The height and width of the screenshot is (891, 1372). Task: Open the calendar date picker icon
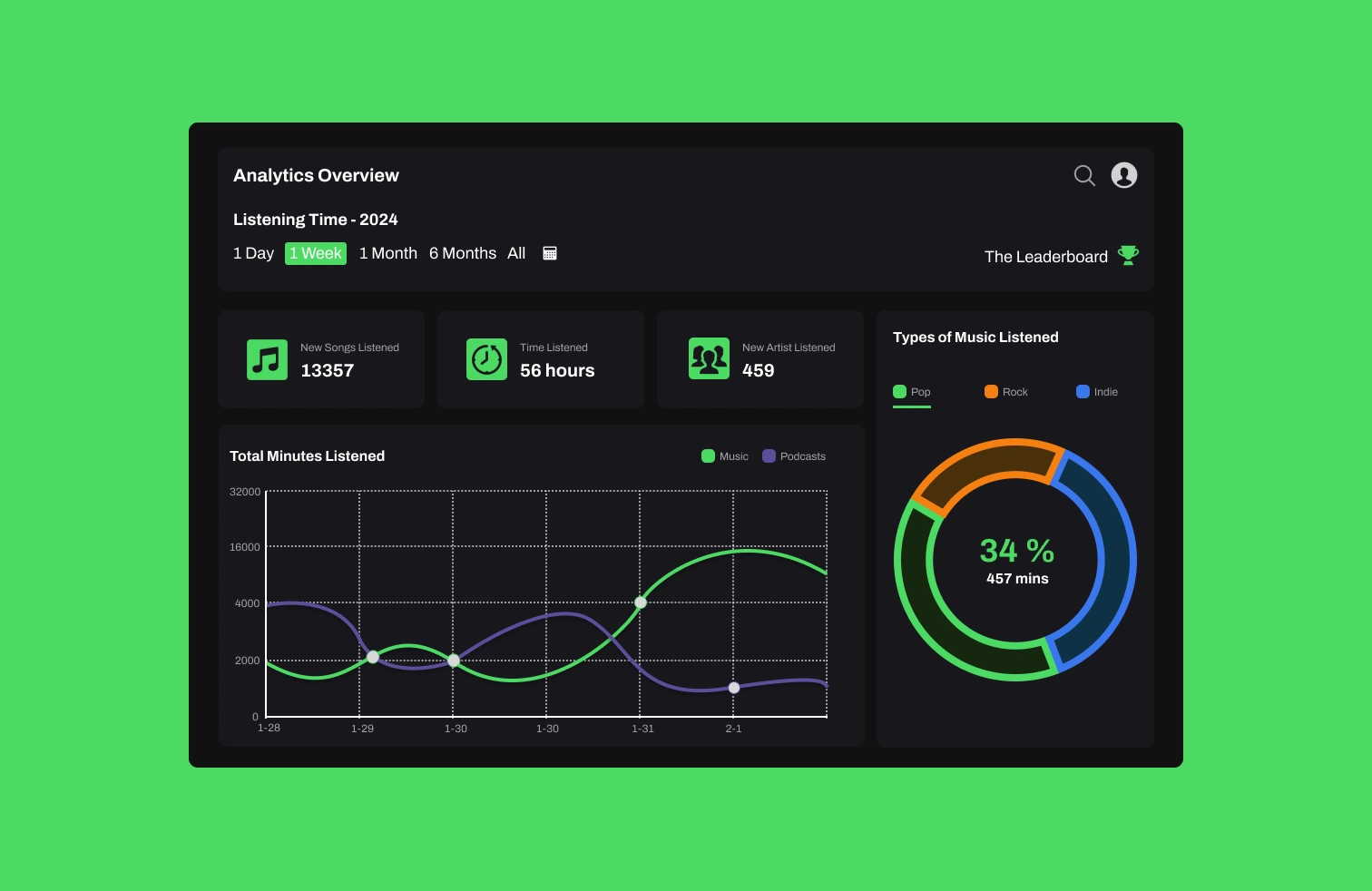click(x=550, y=253)
